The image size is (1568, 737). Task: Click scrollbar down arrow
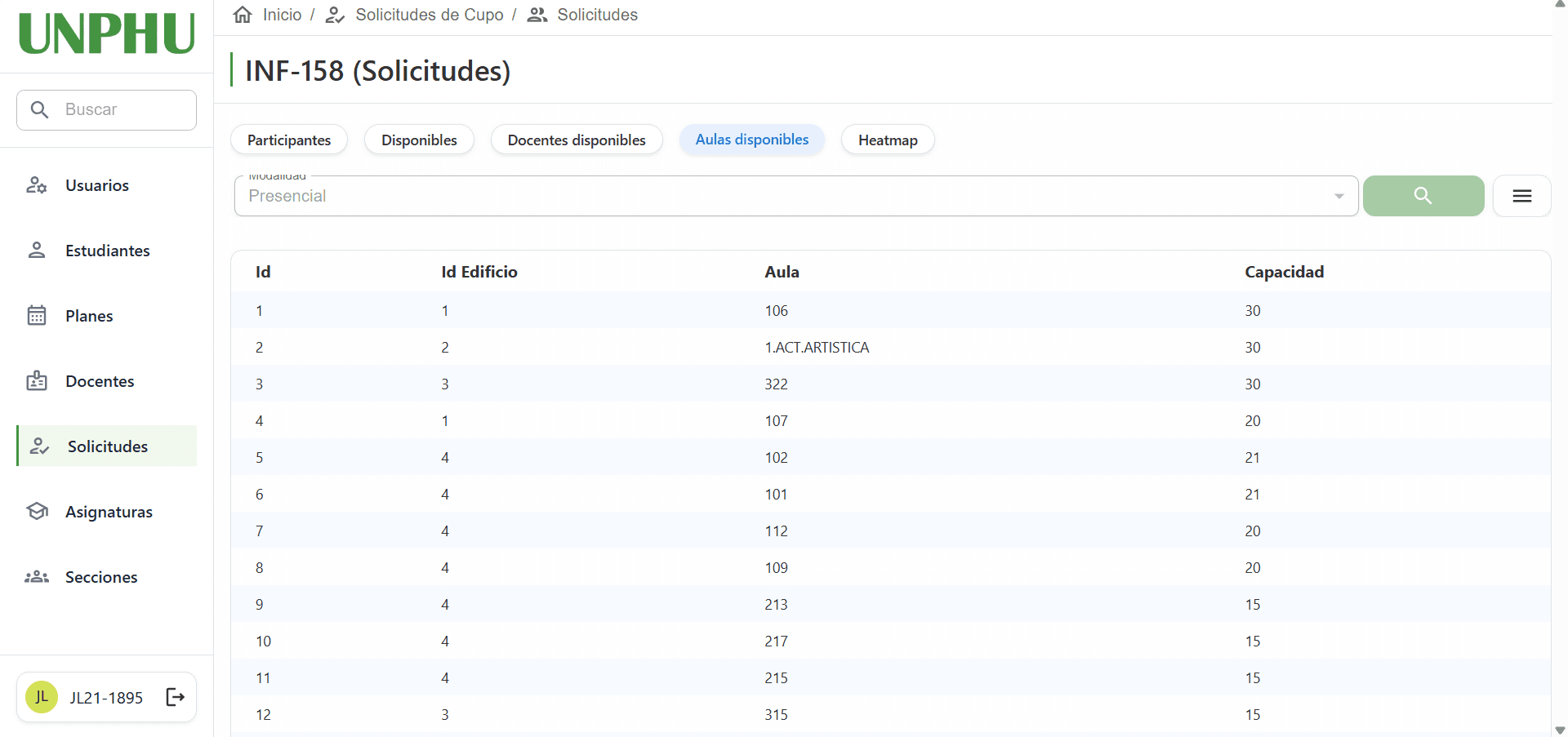pos(1560,730)
